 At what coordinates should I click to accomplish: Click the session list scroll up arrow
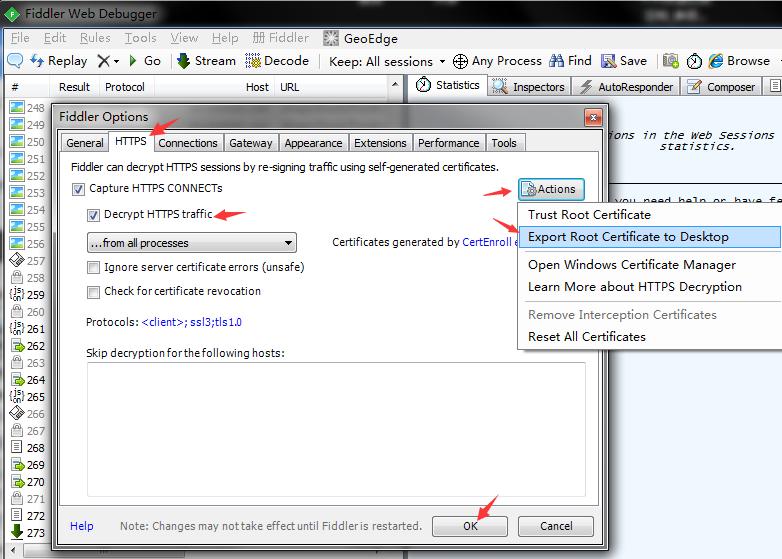click(395, 84)
